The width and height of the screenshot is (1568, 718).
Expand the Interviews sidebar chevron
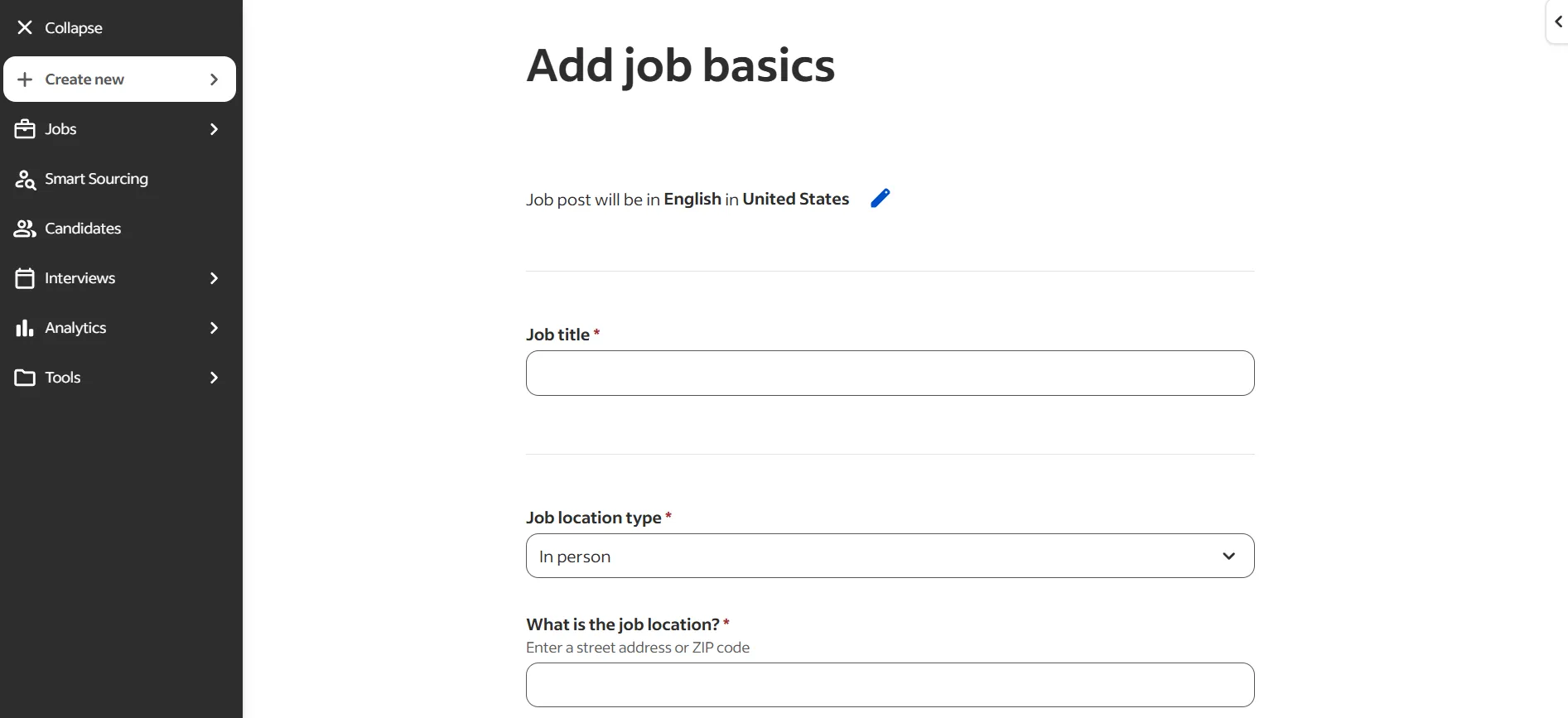coord(214,278)
